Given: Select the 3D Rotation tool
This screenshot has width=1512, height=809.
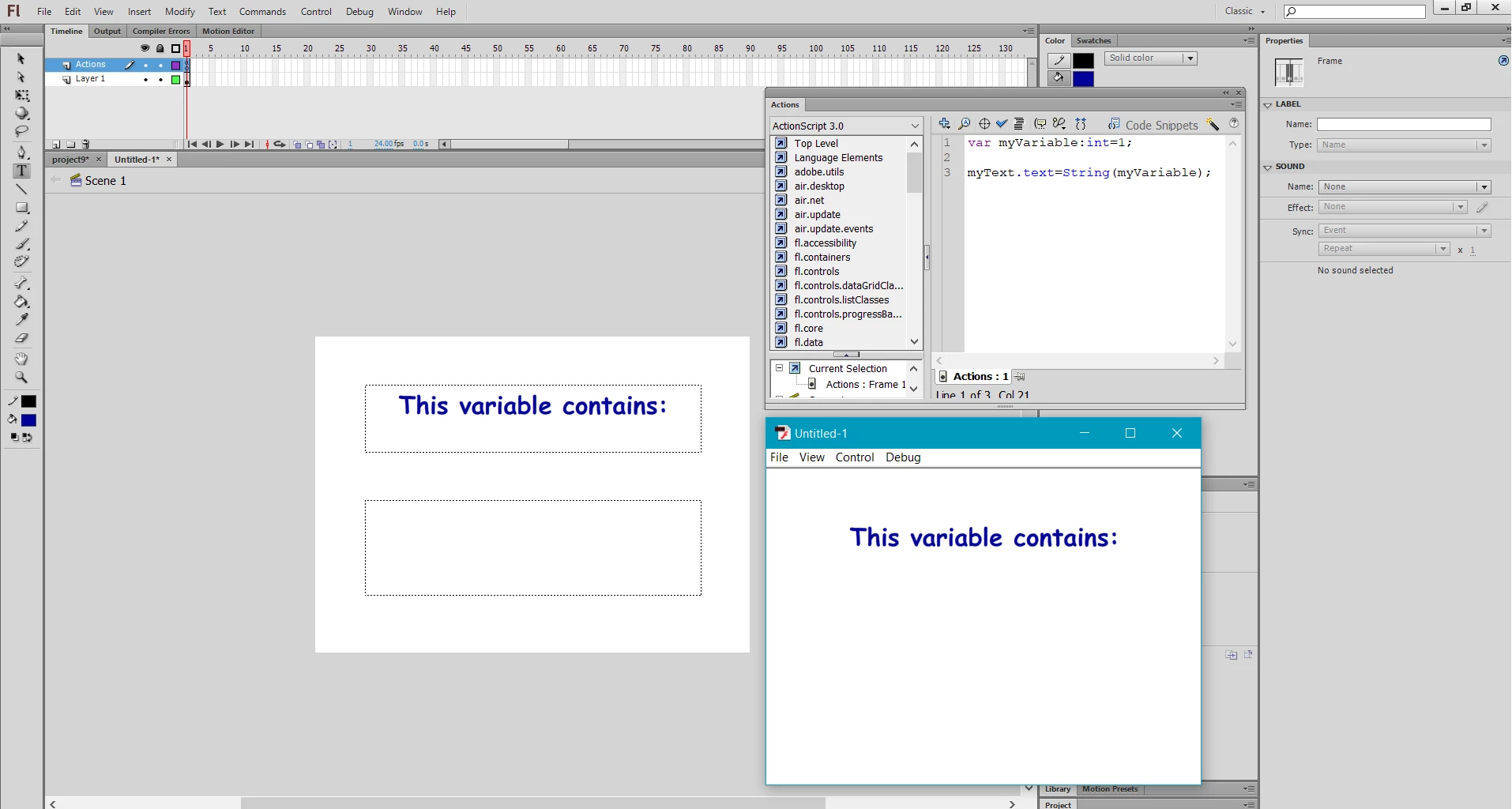Looking at the screenshot, I should click(x=21, y=114).
